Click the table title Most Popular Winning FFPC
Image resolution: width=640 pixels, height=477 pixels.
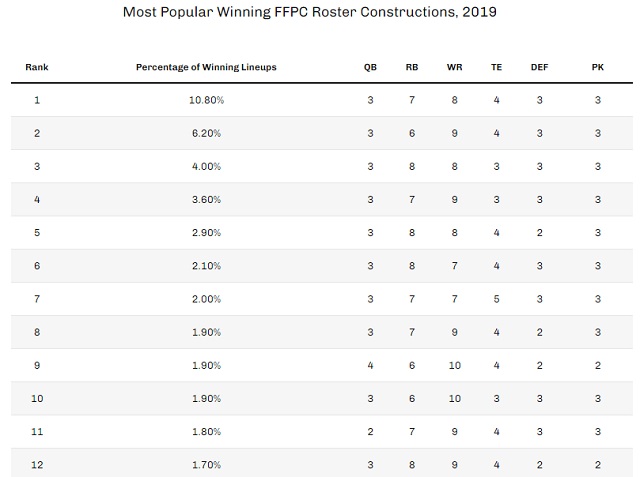point(310,12)
